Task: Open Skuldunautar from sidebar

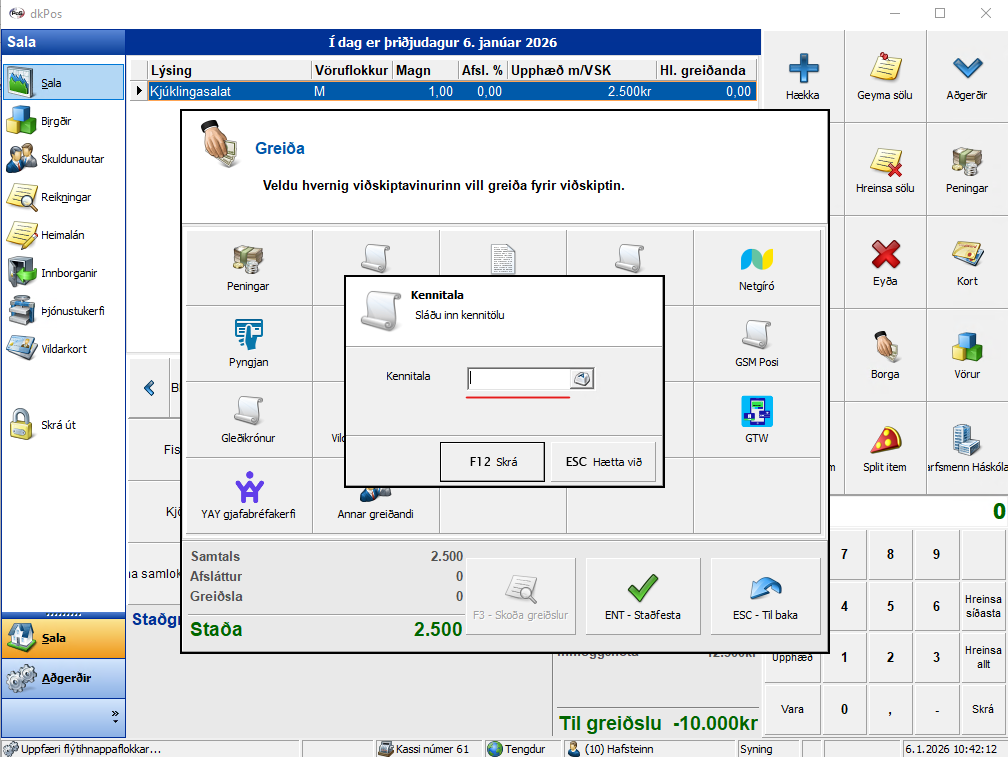Action: 62,159
